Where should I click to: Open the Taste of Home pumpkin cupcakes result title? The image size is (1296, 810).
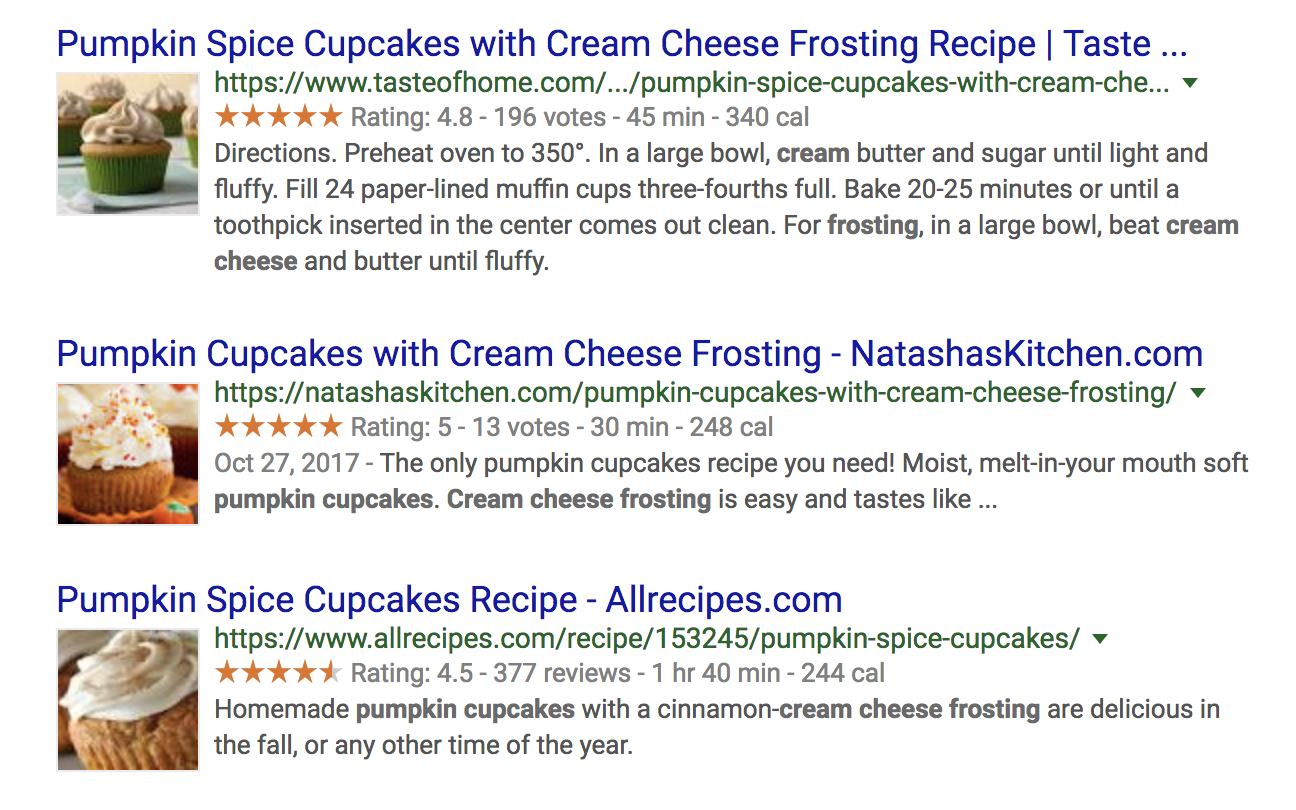coord(621,44)
